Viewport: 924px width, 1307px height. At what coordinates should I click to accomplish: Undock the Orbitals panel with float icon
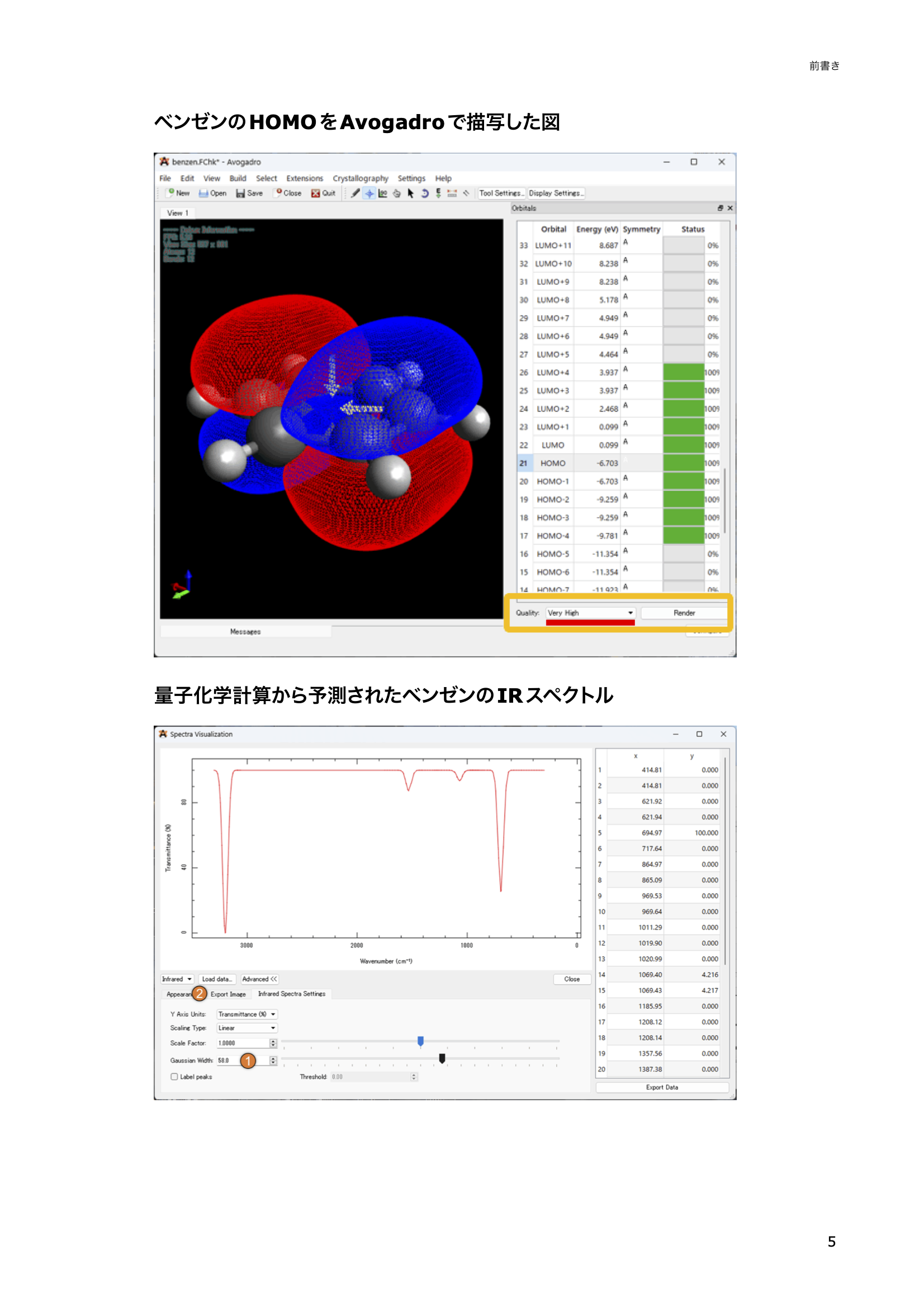pos(720,209)
